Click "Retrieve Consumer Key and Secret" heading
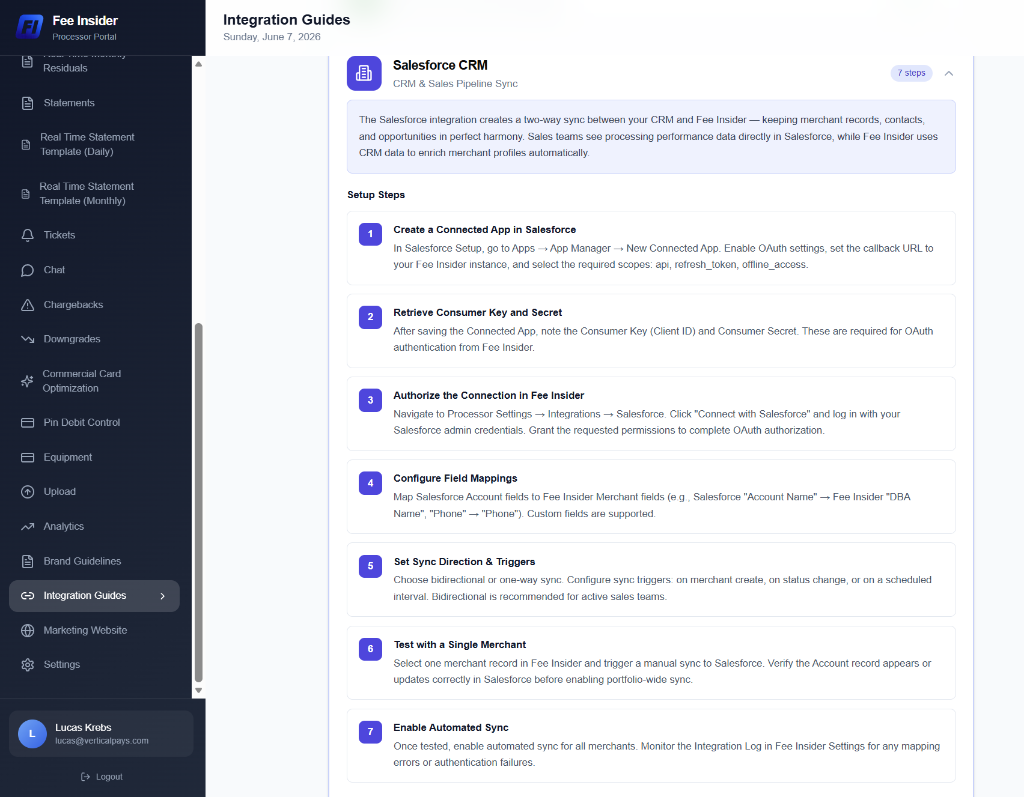 [477, 313]
